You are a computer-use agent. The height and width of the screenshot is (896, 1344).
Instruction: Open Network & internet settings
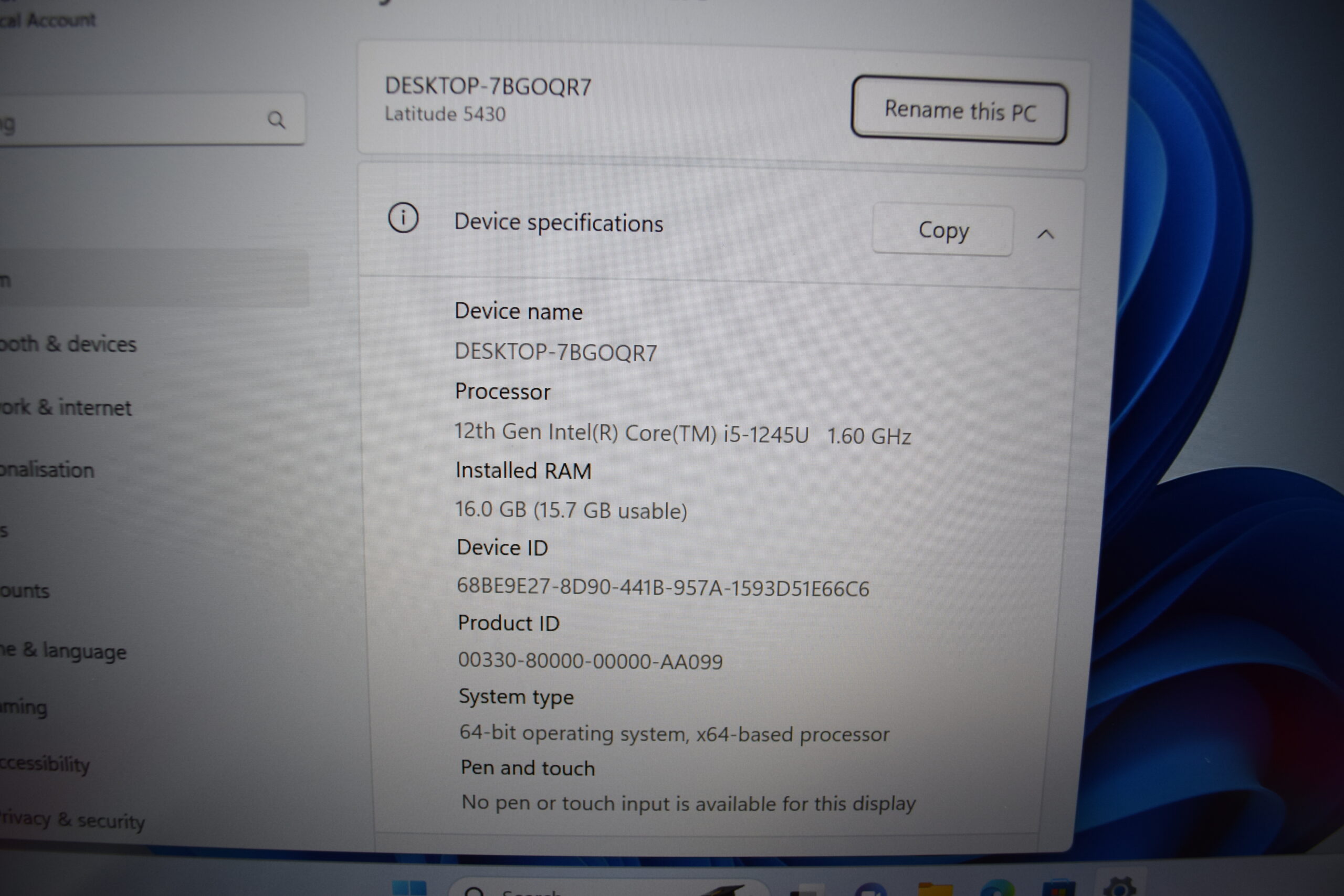[66, 407]
